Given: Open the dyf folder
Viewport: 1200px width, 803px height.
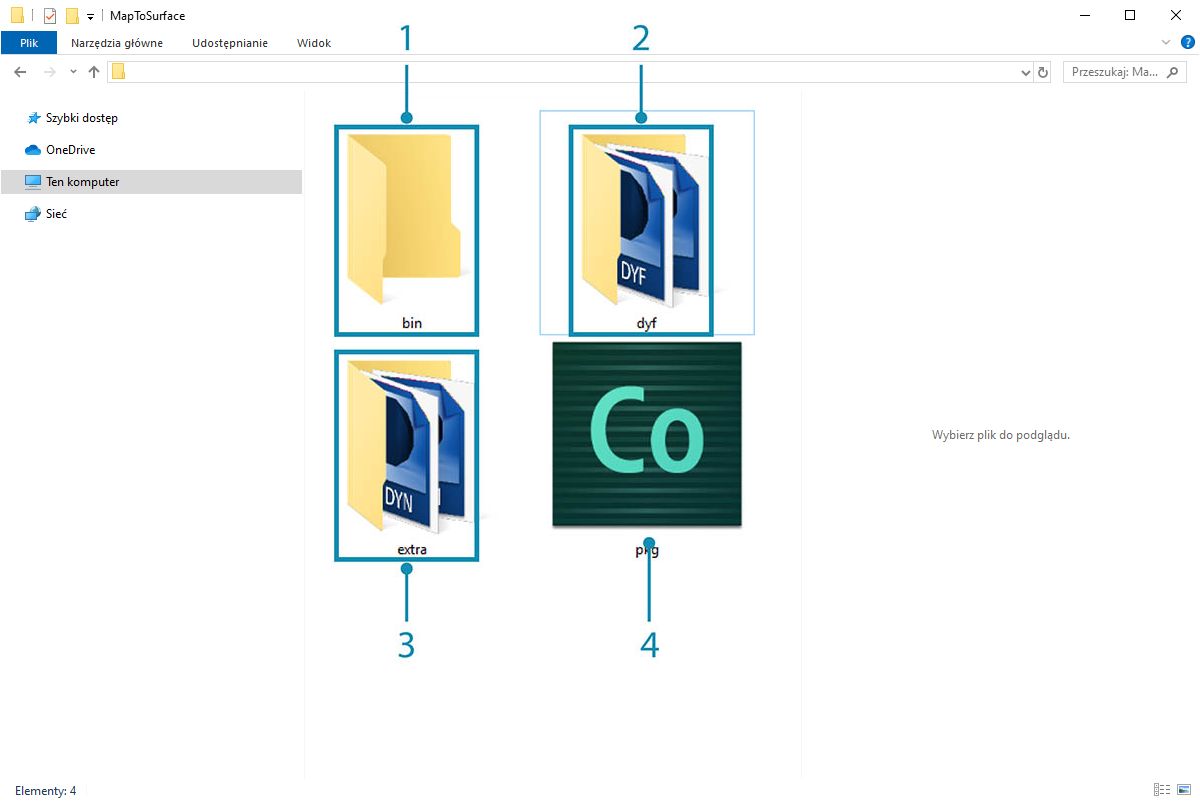Looking at the screenshot, I should (641, 230).
